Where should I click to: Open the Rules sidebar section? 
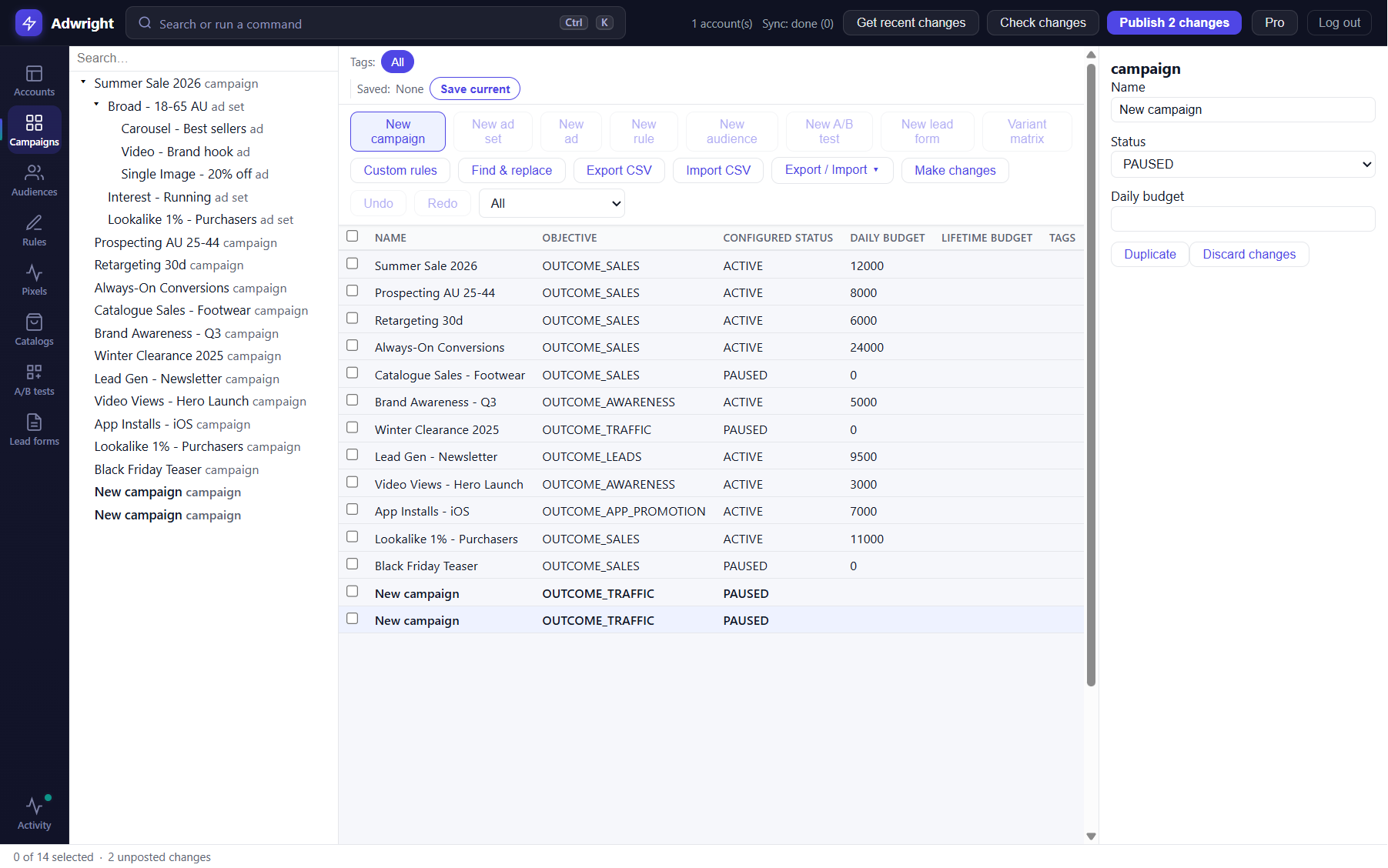point(34,231)
